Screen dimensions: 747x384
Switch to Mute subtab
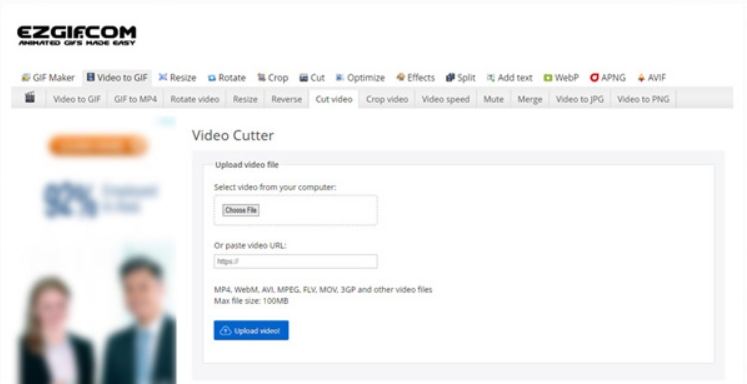coord(493,99)
